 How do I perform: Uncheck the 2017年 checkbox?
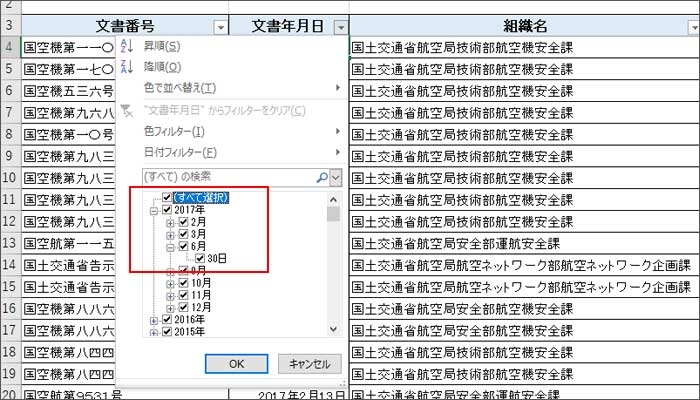166,211
